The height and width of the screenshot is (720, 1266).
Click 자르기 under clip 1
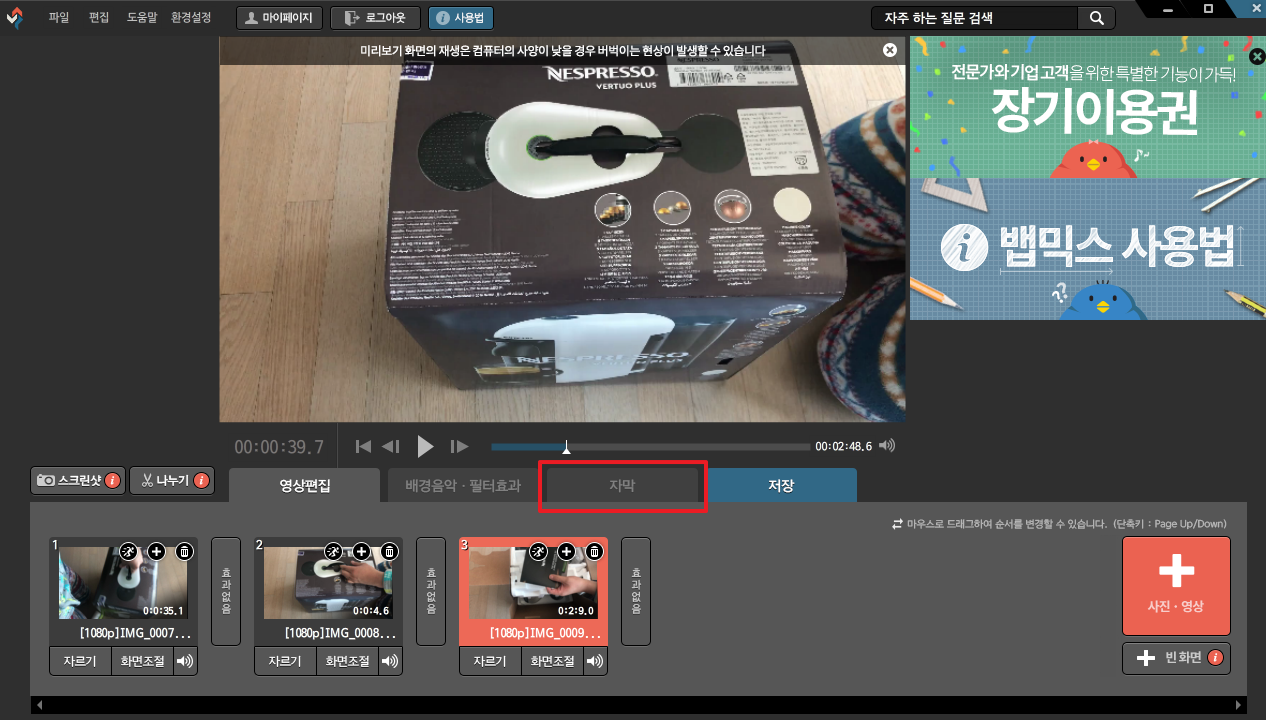(x=80, y=661)
